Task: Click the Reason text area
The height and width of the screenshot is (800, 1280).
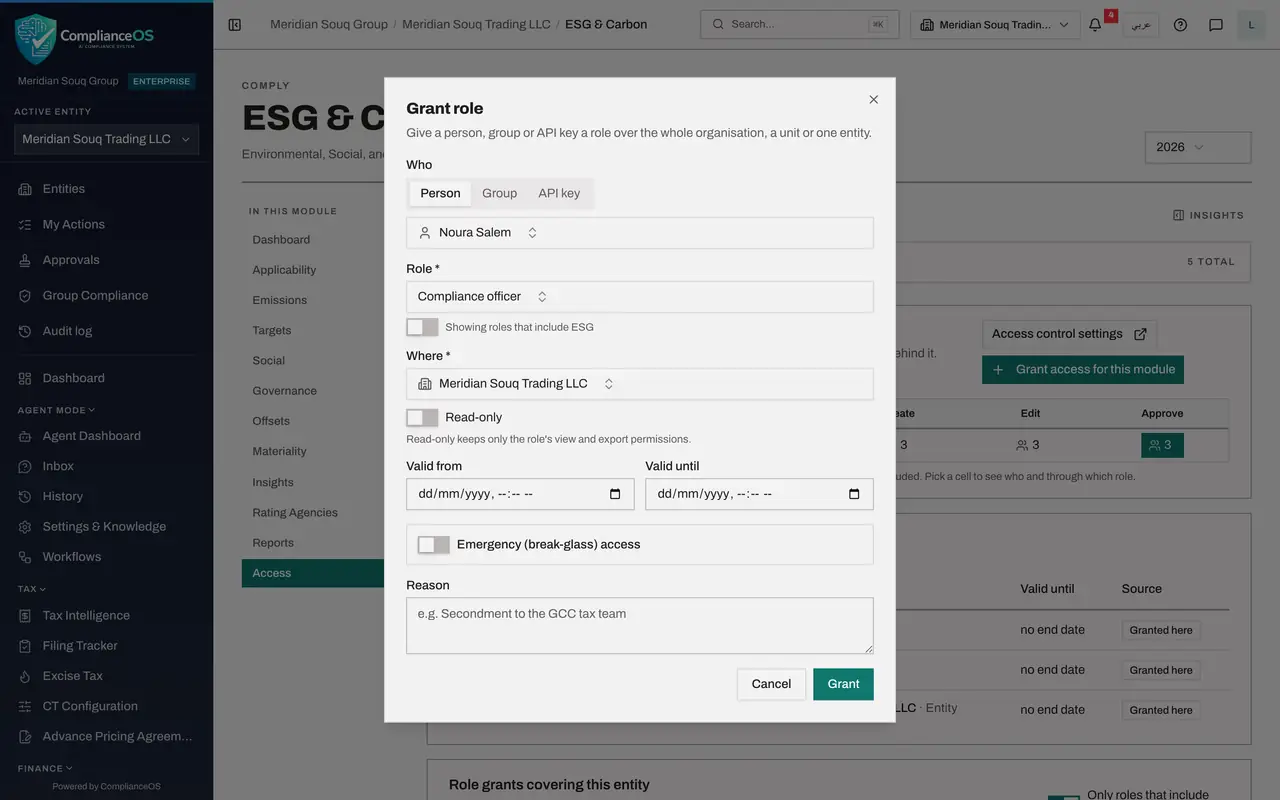Action: point(640,626)
